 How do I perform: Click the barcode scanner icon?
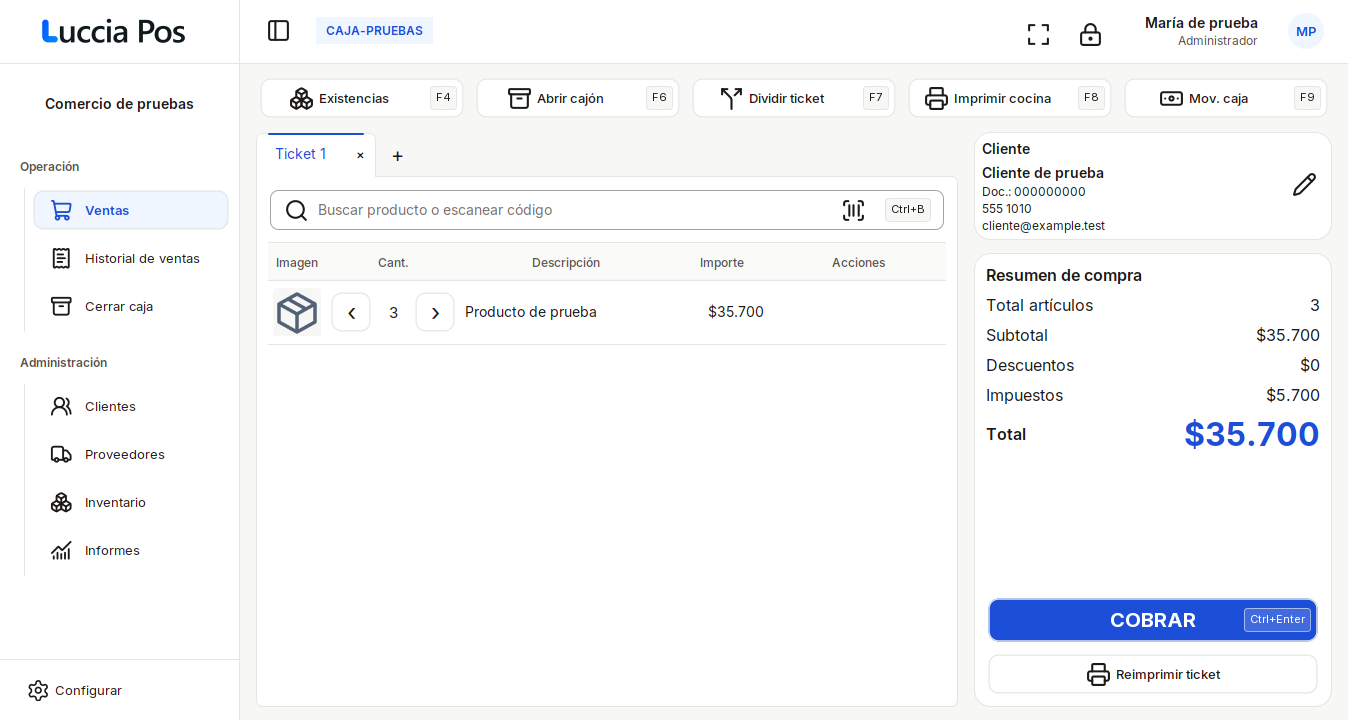(853, 210)
